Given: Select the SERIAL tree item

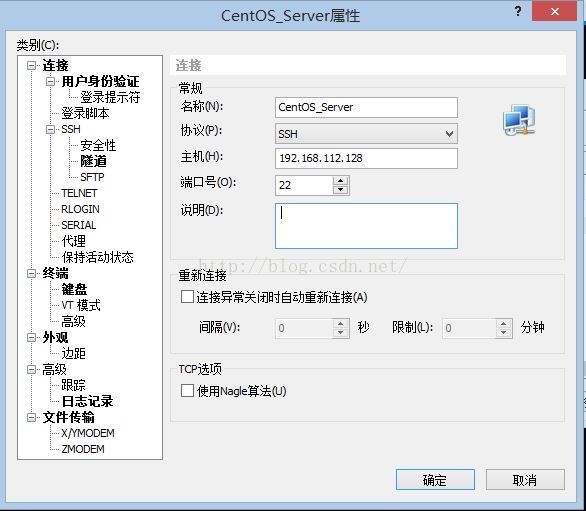Looking at the screenshot, I should click(x=78, y=225).
